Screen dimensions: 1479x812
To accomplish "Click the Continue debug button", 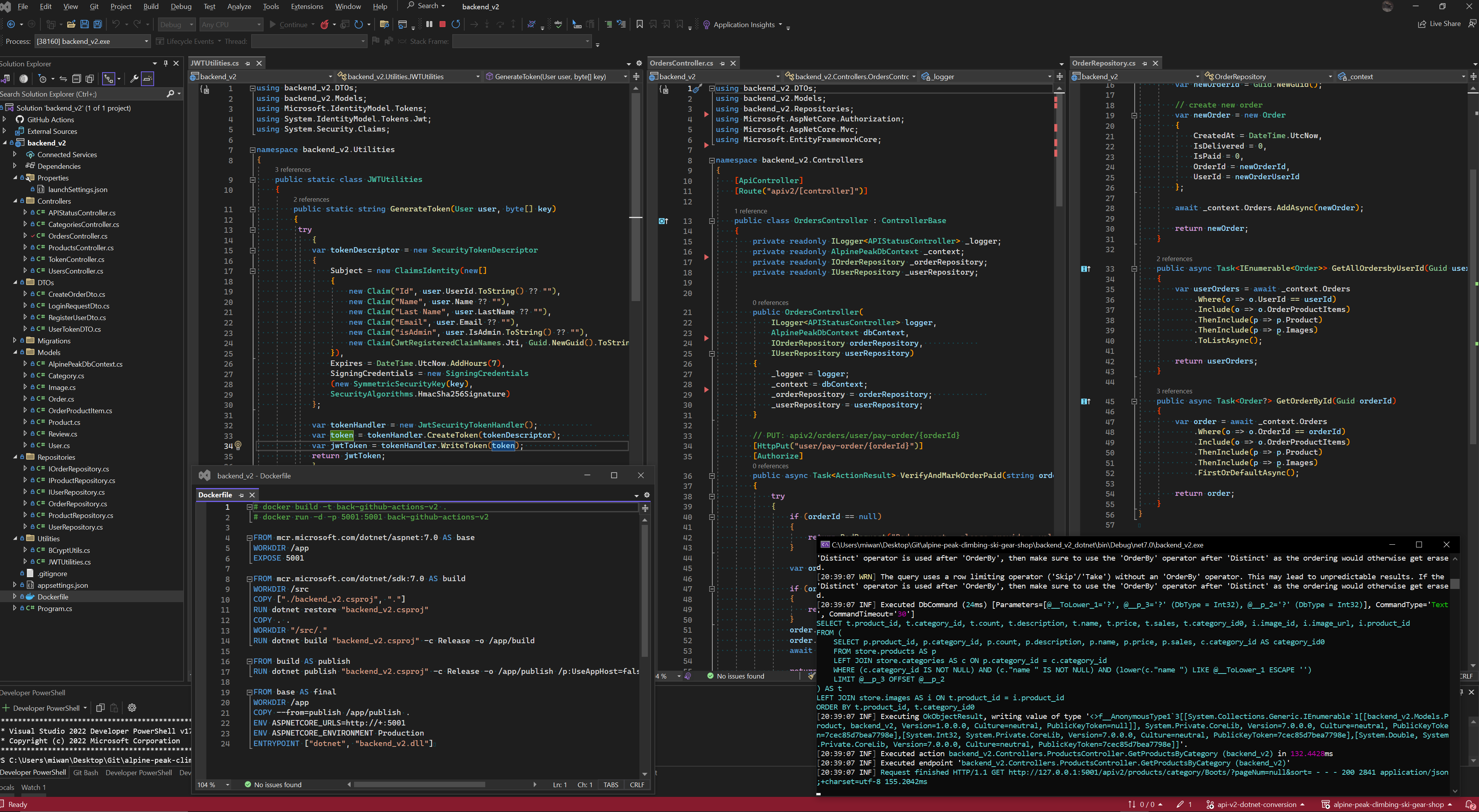I will point(289,25).
